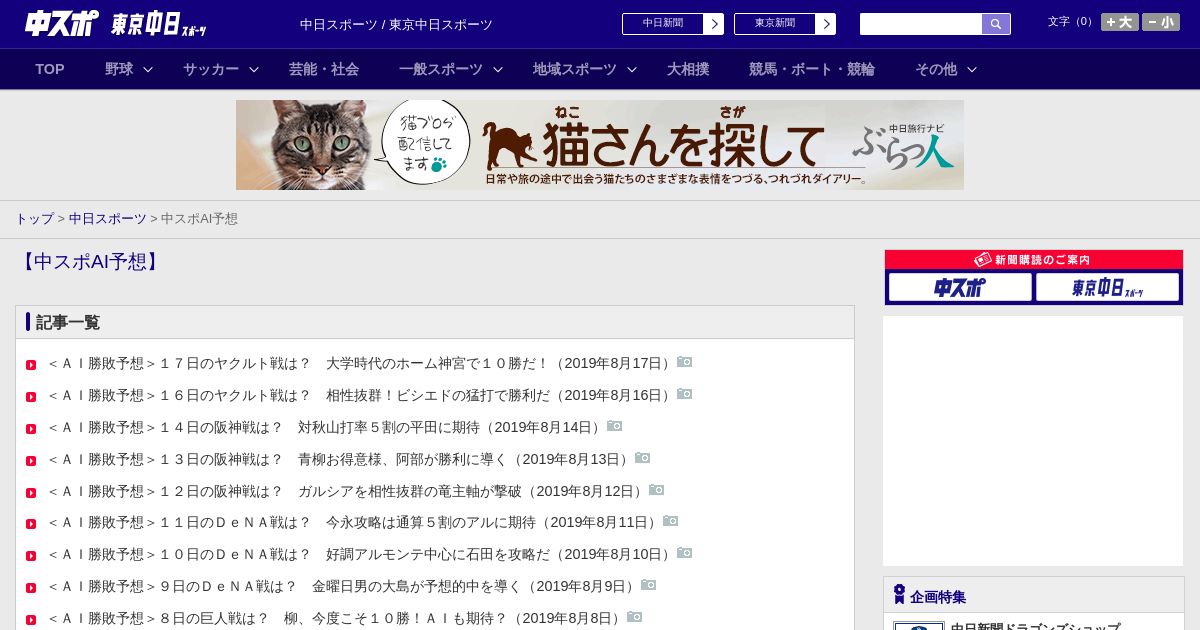Viewport: 1200px width, 630px height.
Task: Open the article for the August 11 DeNA戦
Action: coord(354,522)
